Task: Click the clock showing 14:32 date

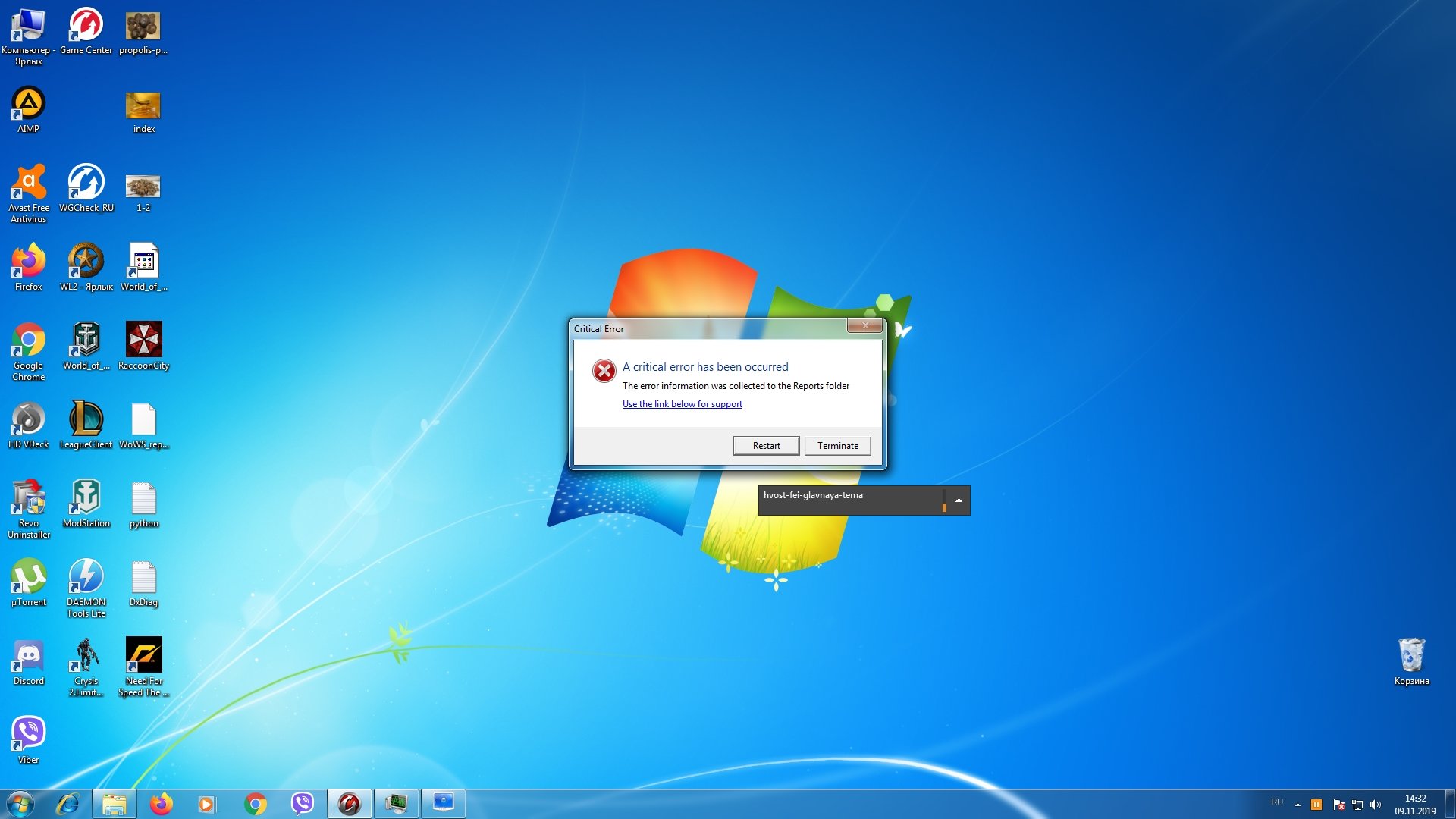Action: click(1415, 805)
